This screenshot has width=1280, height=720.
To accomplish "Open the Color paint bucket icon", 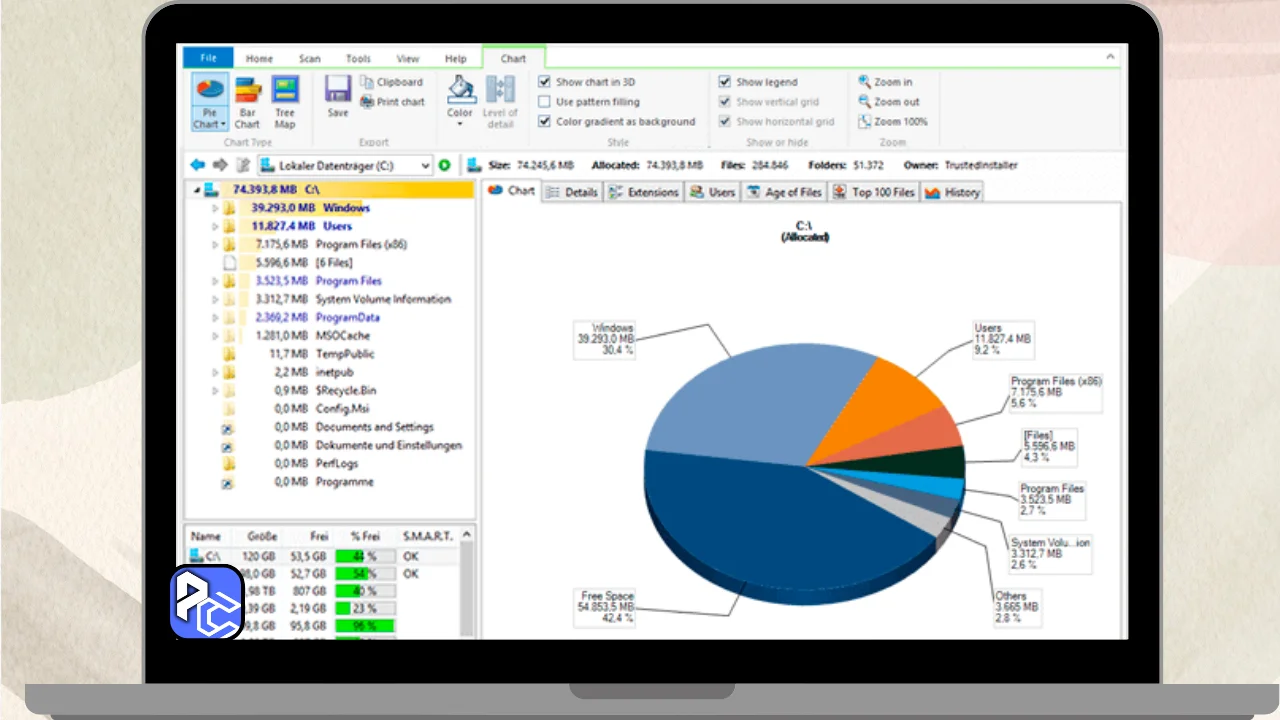I will pyautogui.click(x=460, y=90).
